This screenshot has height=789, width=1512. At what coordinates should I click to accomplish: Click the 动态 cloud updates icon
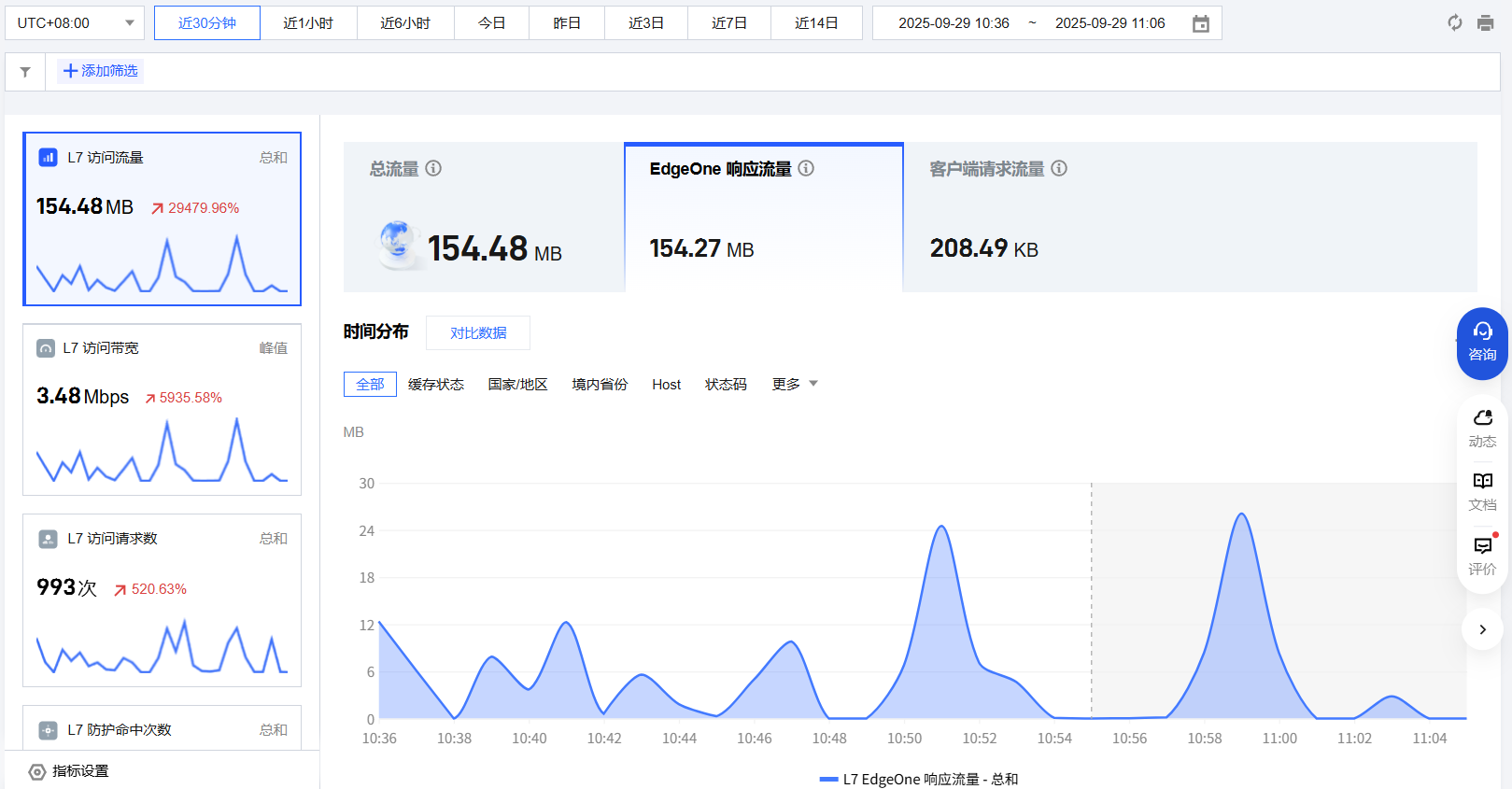[1482, 428]
